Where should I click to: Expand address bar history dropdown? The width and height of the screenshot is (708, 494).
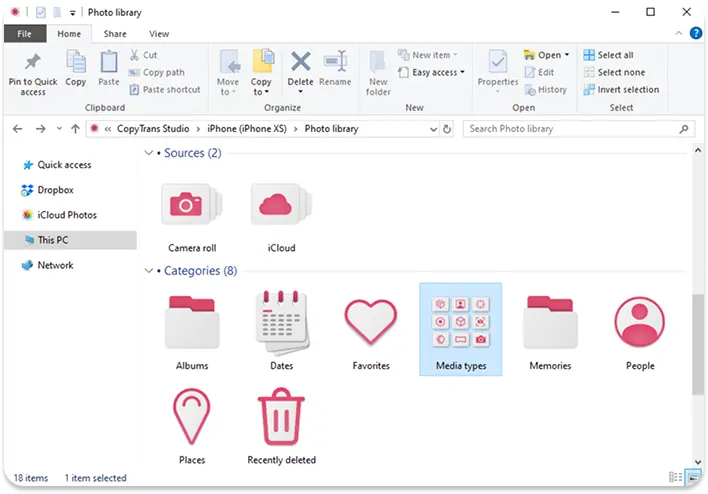click(x=433, y=130)
